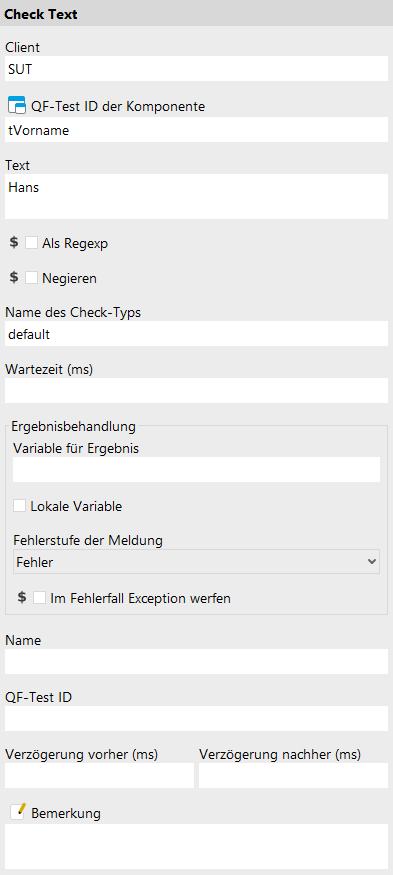The width and height of the screenshot is (393, 875).
Task: Select the Name des Check-Typs field
Action: click(196, 334)
